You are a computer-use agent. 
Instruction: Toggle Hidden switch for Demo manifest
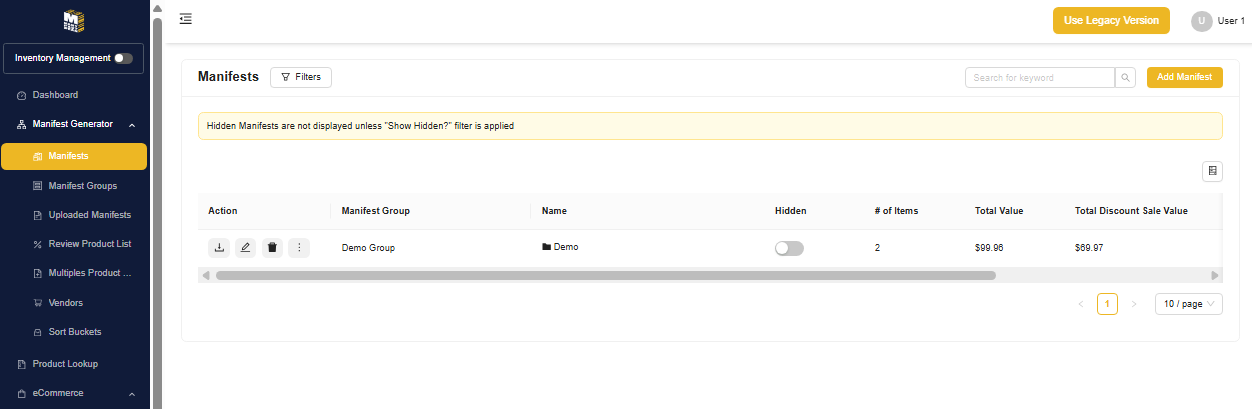tap(789, 248)
